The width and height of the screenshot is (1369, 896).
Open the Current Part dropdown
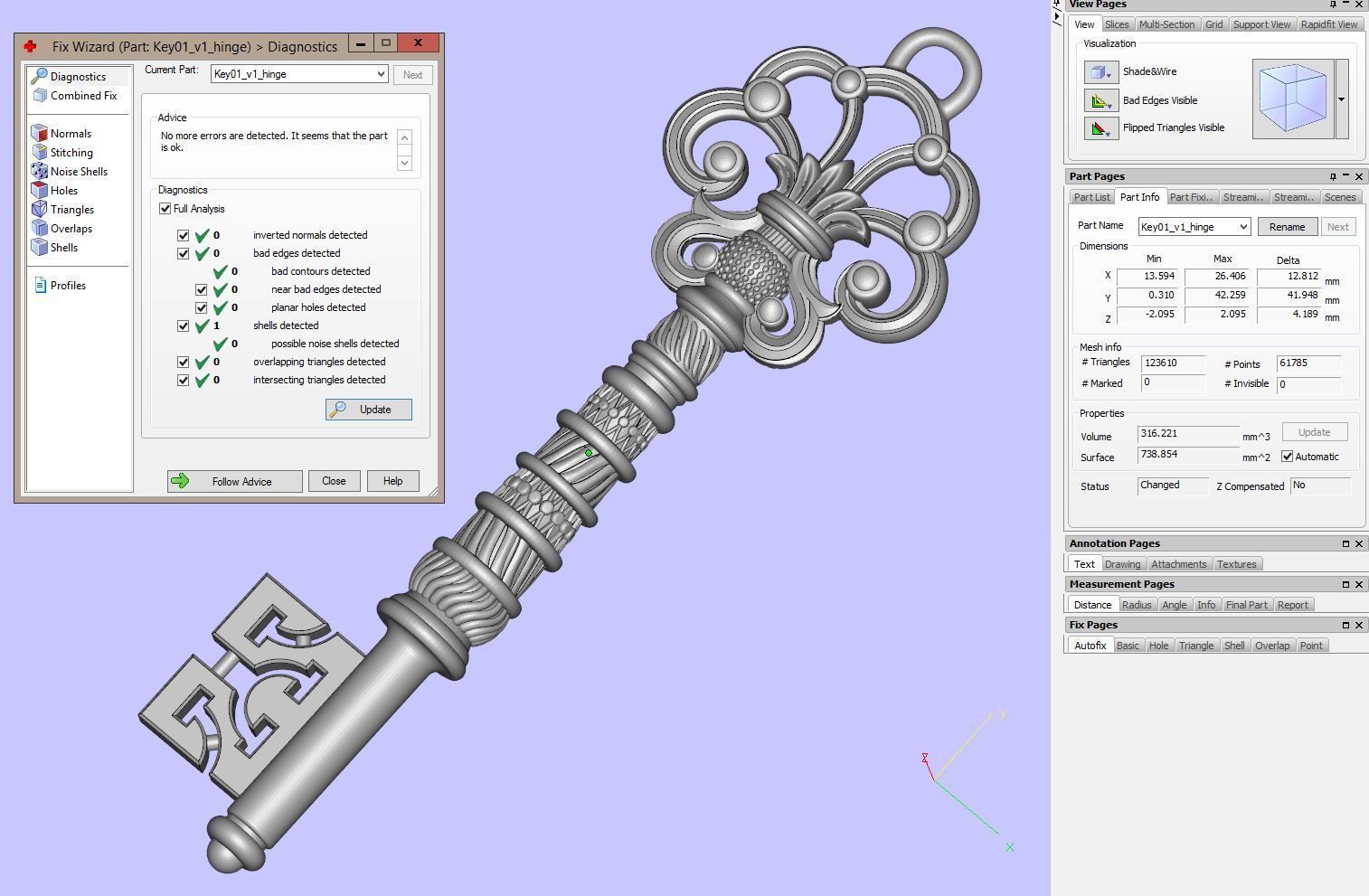(x=381, y=74)
